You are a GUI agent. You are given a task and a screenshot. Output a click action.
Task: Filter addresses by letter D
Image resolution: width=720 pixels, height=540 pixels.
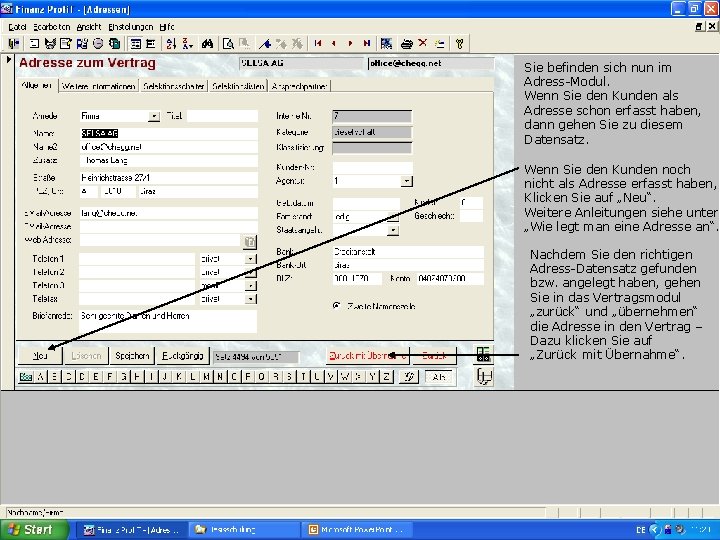(82, 377)
